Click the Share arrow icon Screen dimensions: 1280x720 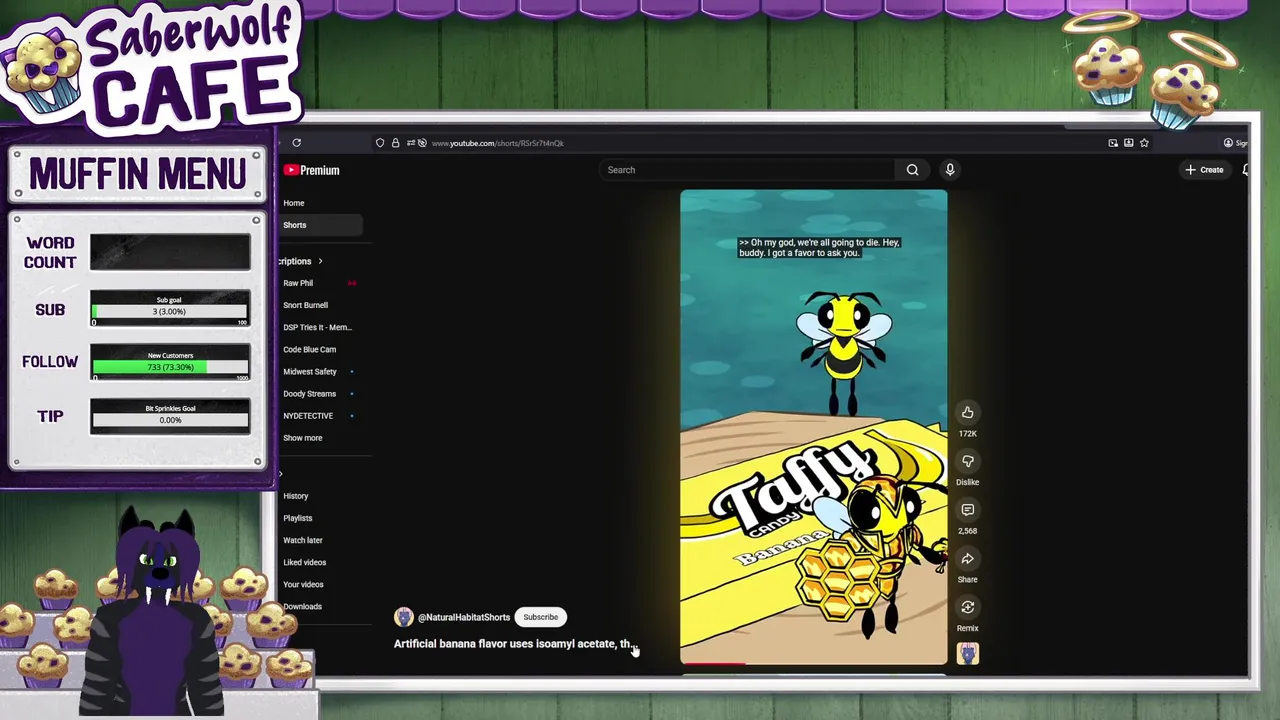tap(967, 559)
